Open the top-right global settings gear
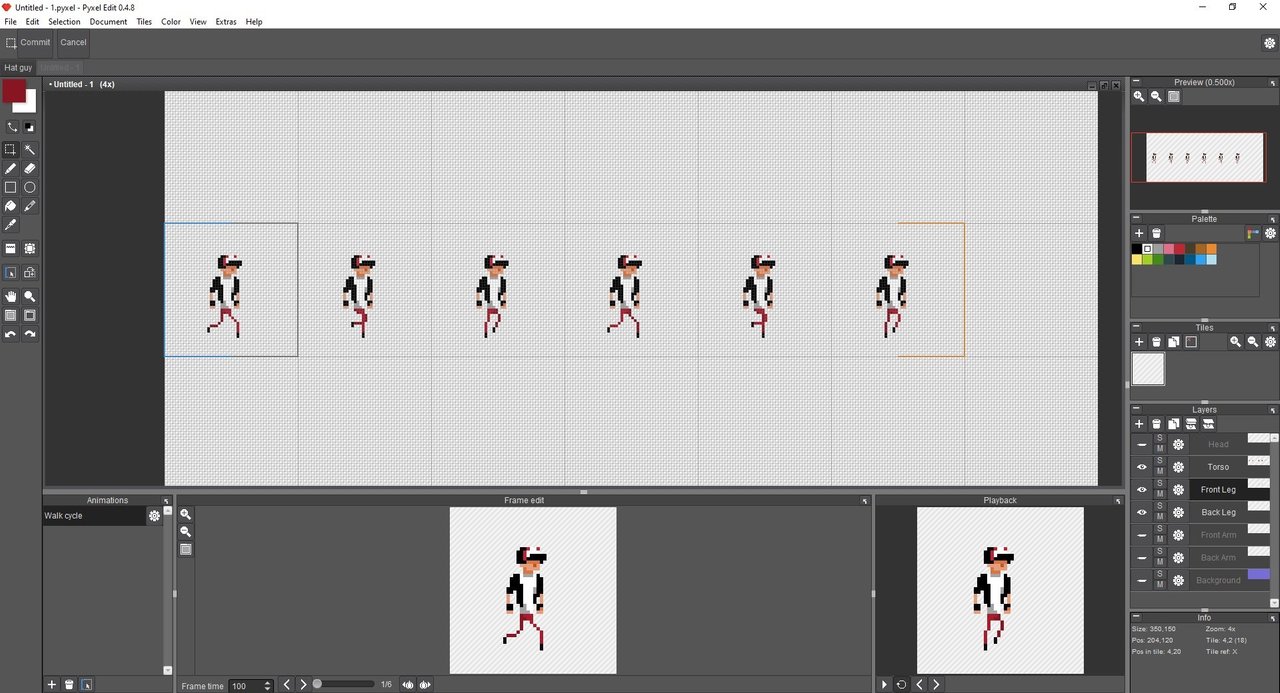 [1270, 43]
